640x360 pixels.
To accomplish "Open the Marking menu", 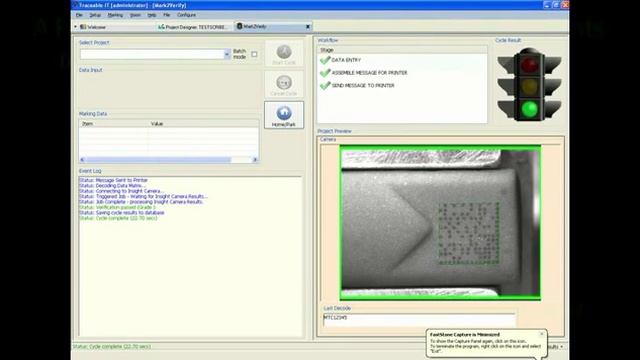I will [x=115, y=15].
